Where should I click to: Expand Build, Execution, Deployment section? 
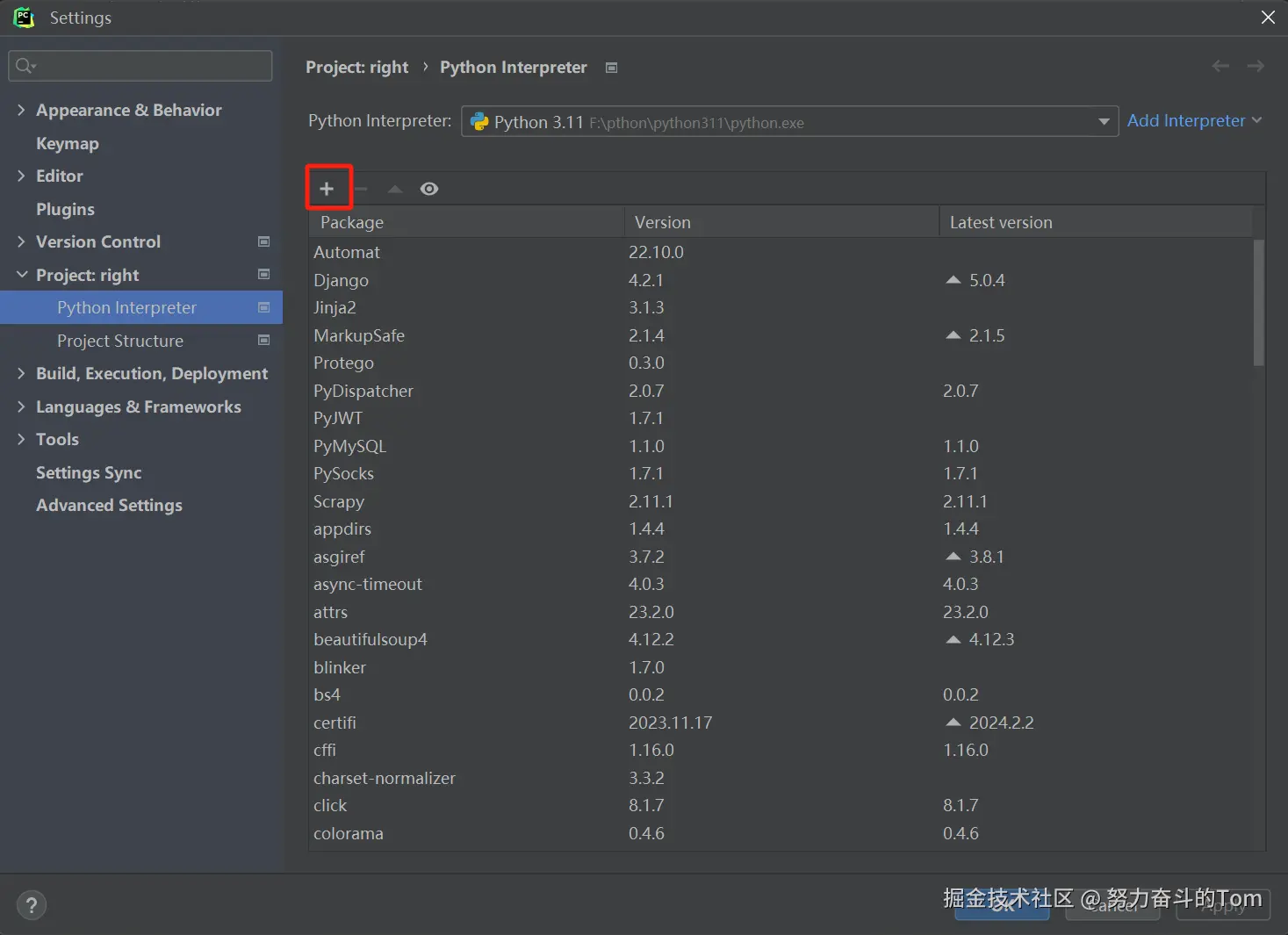point(21,373)
